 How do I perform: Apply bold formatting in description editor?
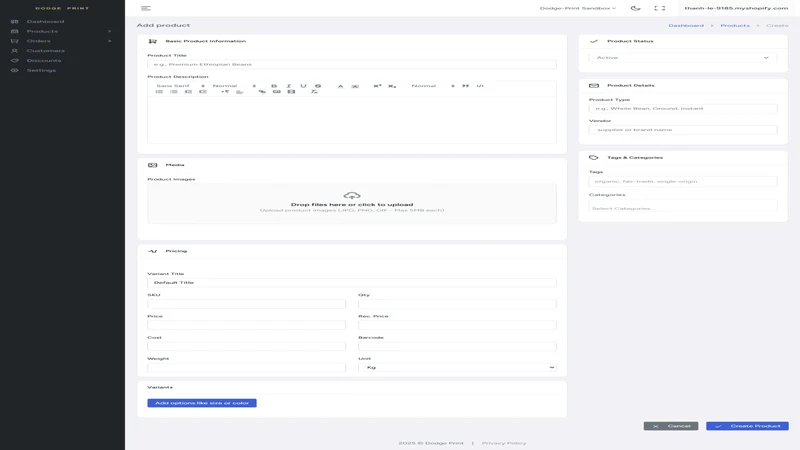274,86
